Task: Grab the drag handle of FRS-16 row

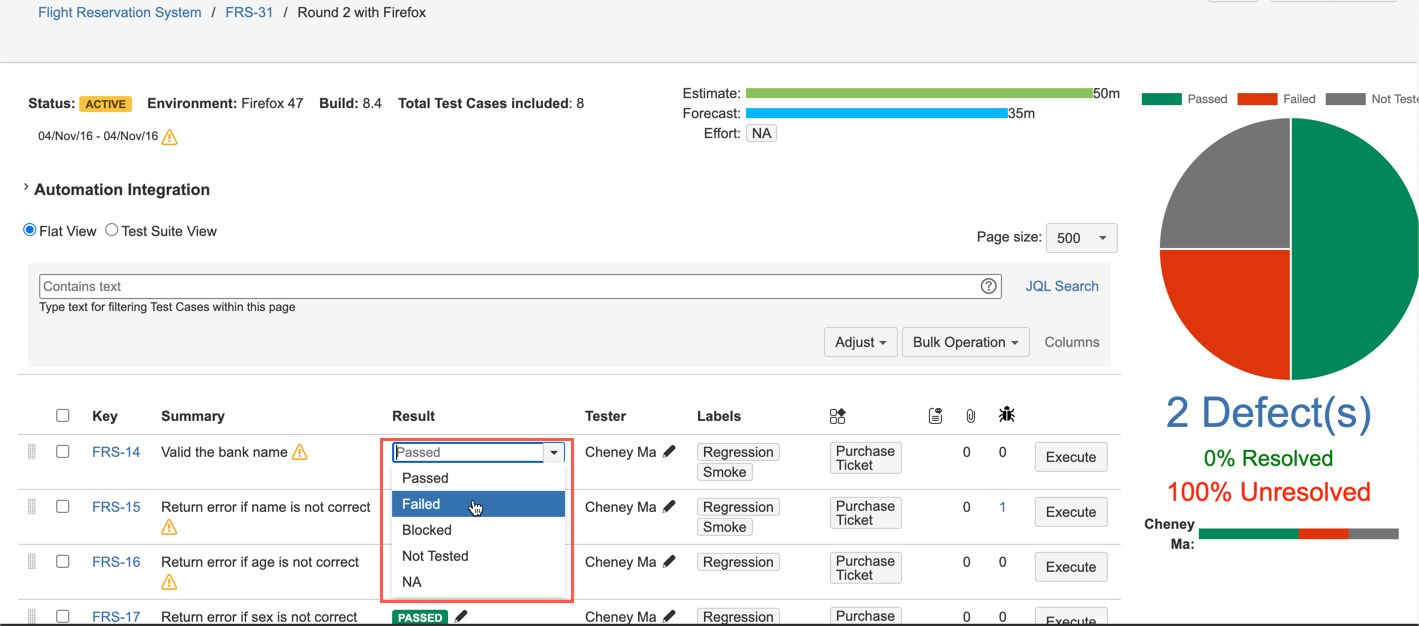Action: (32, 562)
